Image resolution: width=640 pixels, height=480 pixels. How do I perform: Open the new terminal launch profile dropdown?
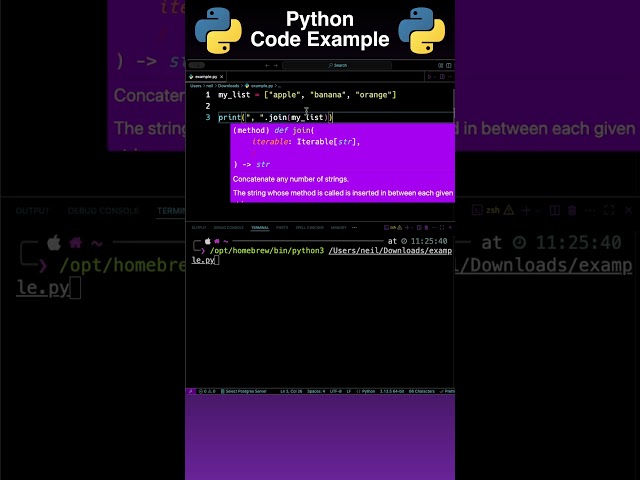click(412, 227)
